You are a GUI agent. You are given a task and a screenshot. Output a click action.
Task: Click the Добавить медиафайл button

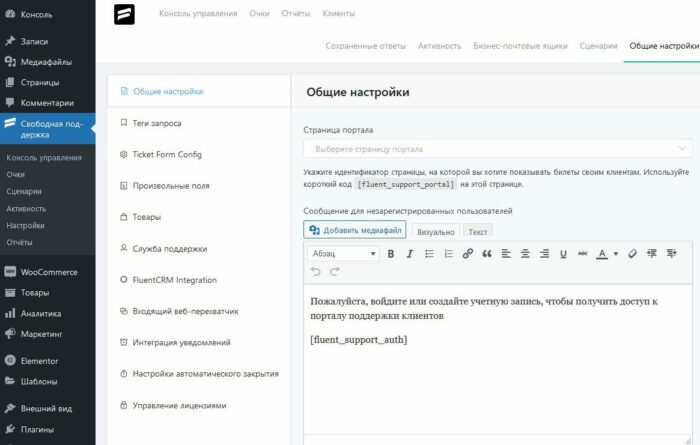(x=354, y=230)
